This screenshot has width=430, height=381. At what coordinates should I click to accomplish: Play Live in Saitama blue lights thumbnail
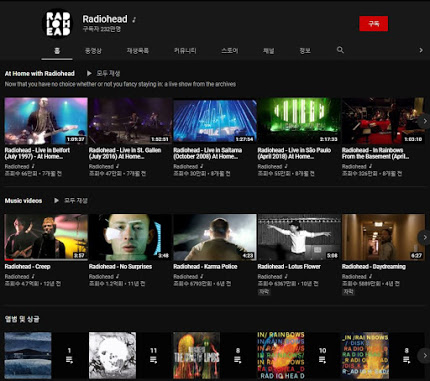click(x=215, y=121)
